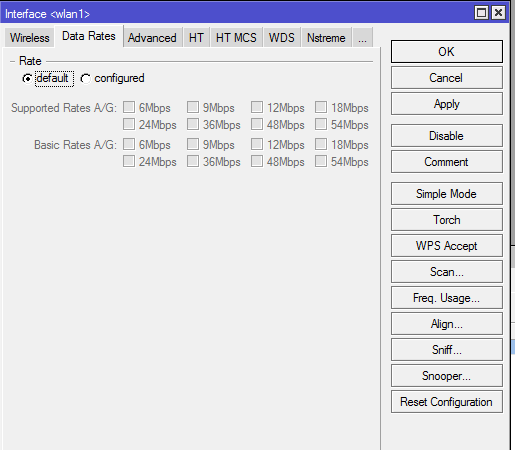
Task: Check Basic Rates A/G 54Mbps checkbox
Action: (x=321, y=161)
